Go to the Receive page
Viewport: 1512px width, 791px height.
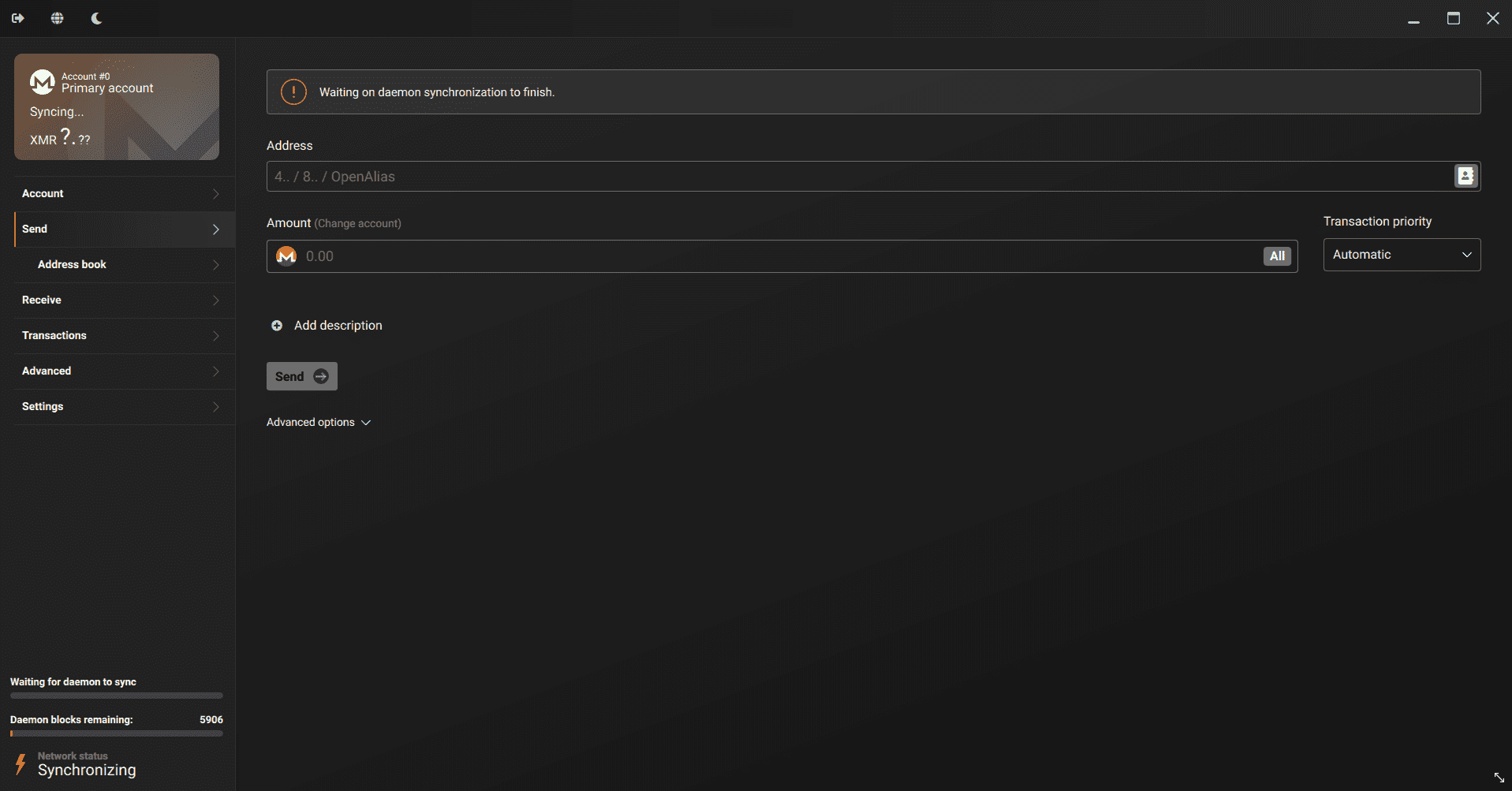[x=118, y=300]
